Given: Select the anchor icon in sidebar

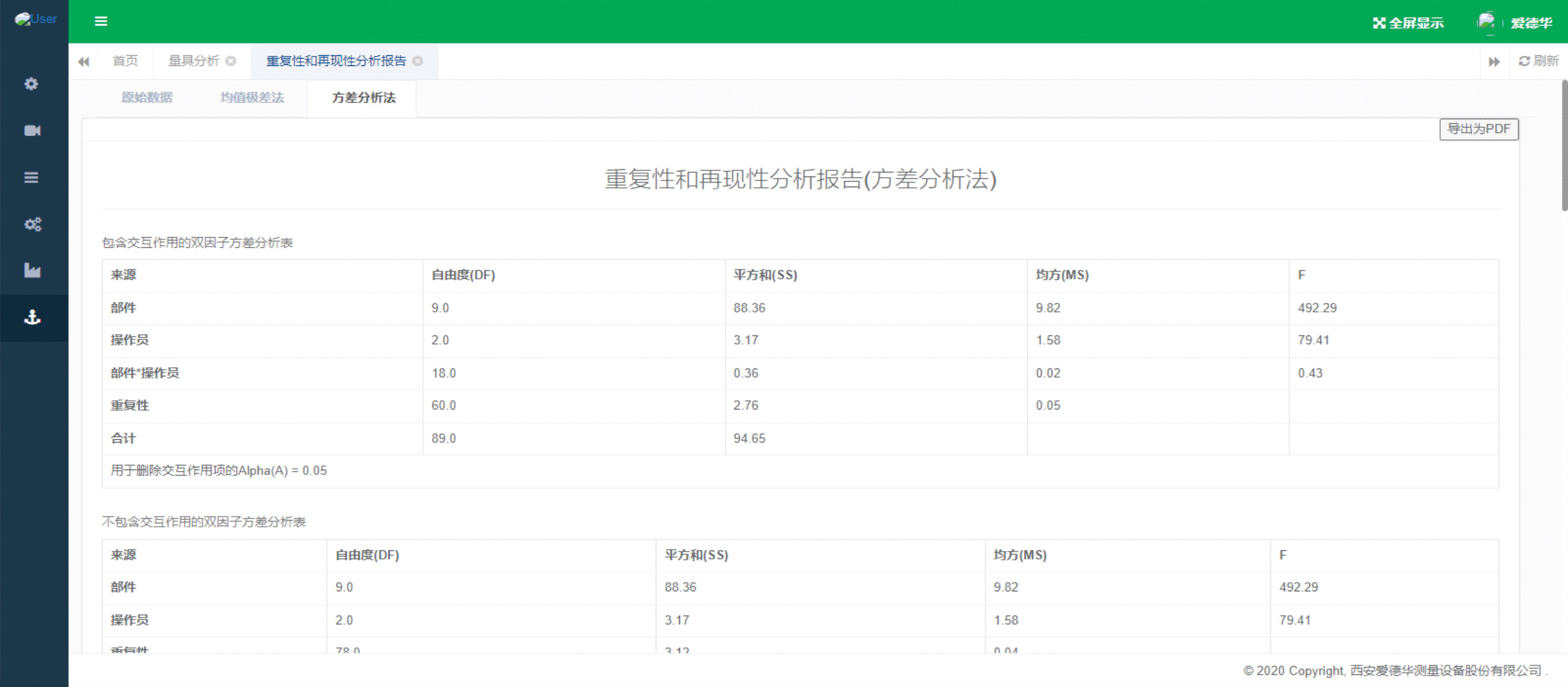Looking at the screenshot, I should click(x=32, y=317).
